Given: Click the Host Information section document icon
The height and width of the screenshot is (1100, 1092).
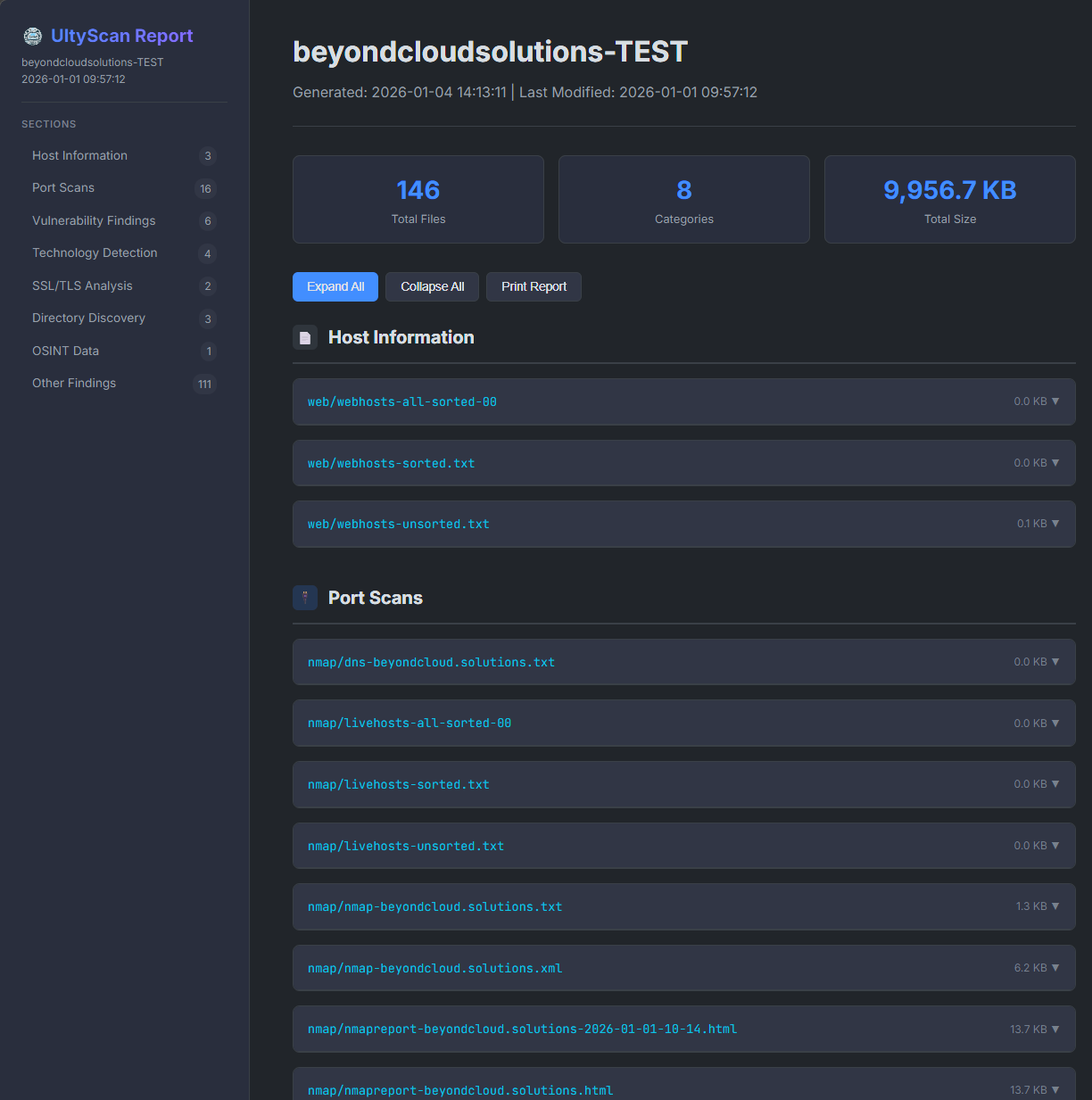Looking at the screenshot, I should [x=305, y=338].
